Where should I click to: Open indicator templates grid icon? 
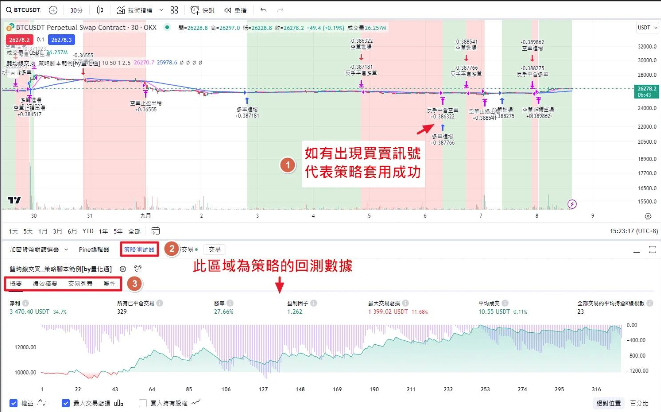pyautogui.click(x=174, y=10)
